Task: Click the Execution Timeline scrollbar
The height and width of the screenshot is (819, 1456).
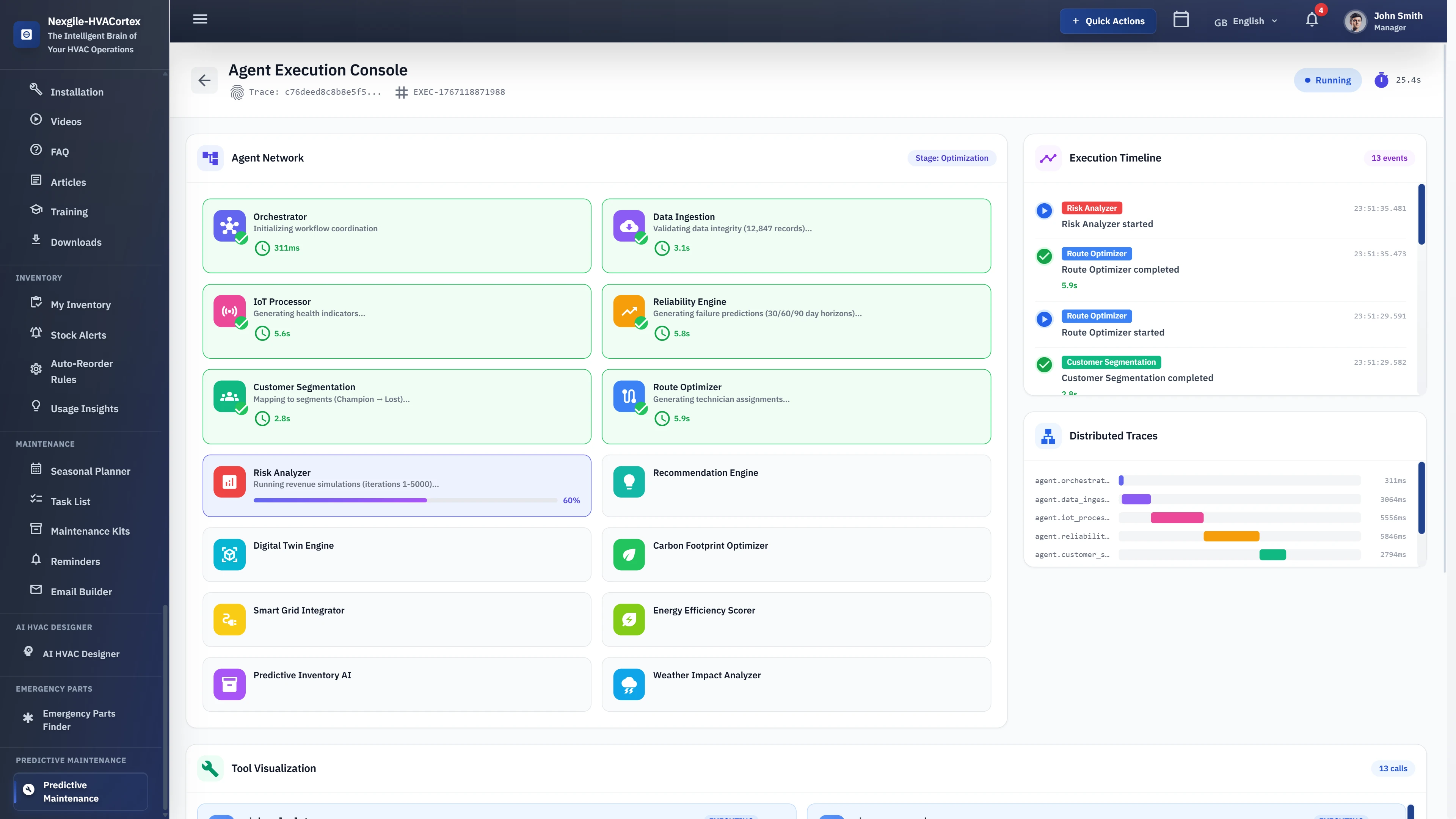Action: 1421,215
